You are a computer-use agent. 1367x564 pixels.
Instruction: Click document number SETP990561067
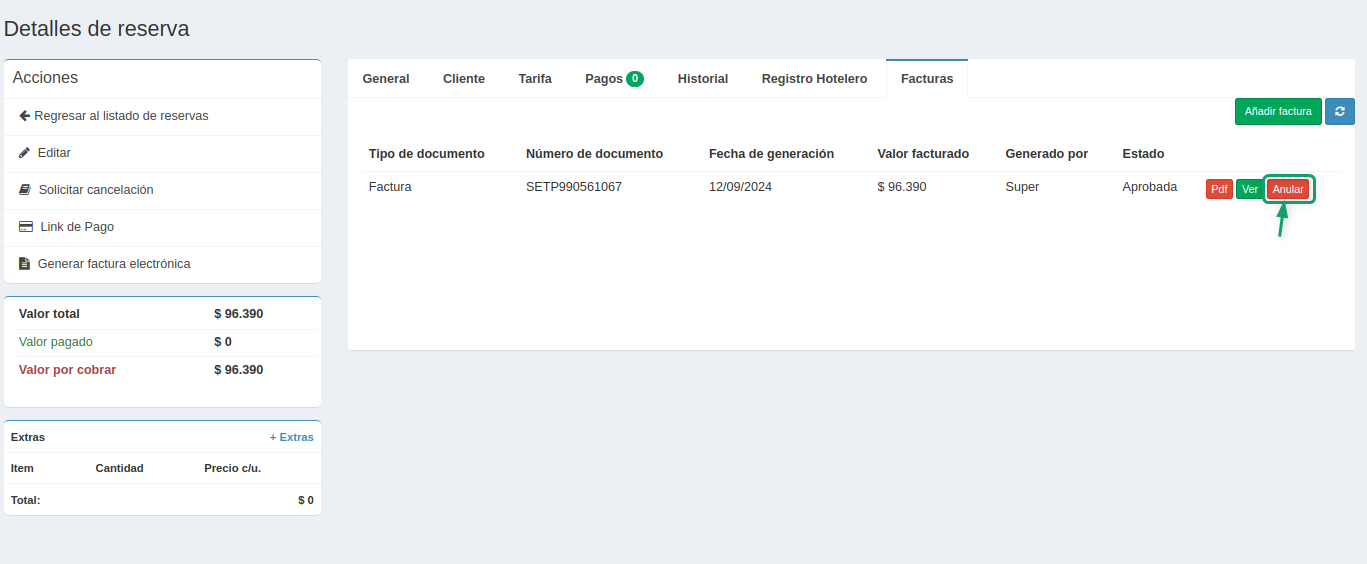coord(574,187)
